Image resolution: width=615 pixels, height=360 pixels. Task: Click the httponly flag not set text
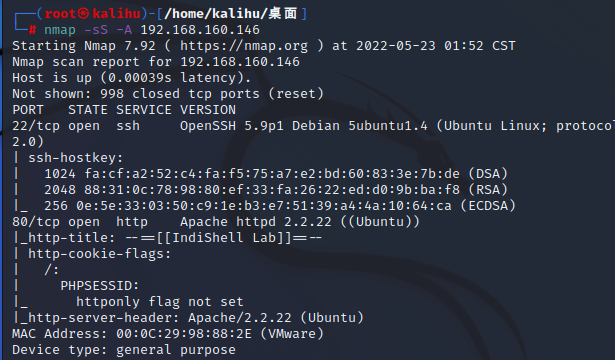160,302
